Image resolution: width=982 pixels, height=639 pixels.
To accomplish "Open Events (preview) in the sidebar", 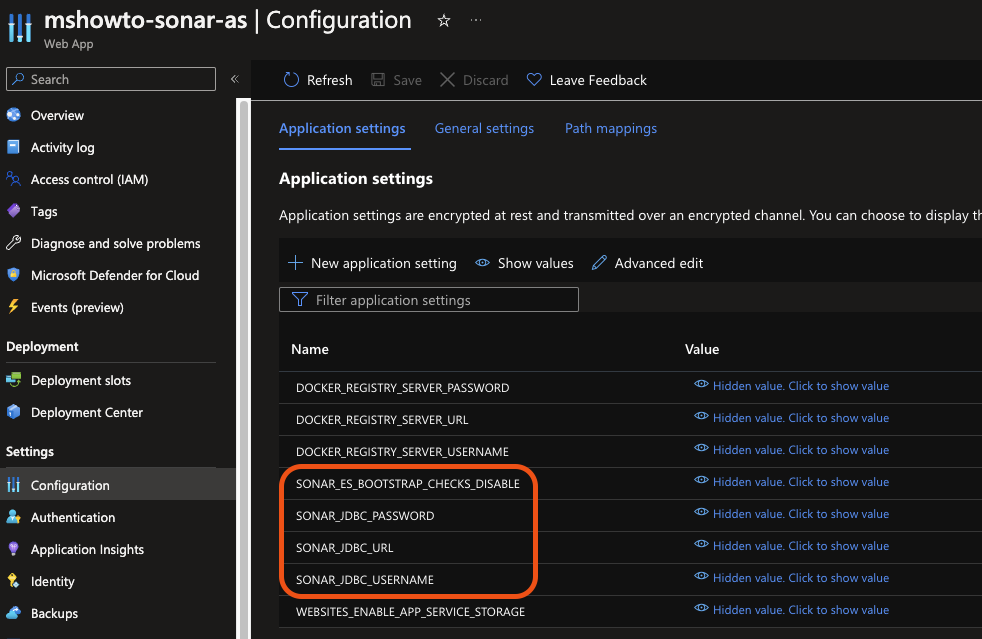I will coord(77,307).
